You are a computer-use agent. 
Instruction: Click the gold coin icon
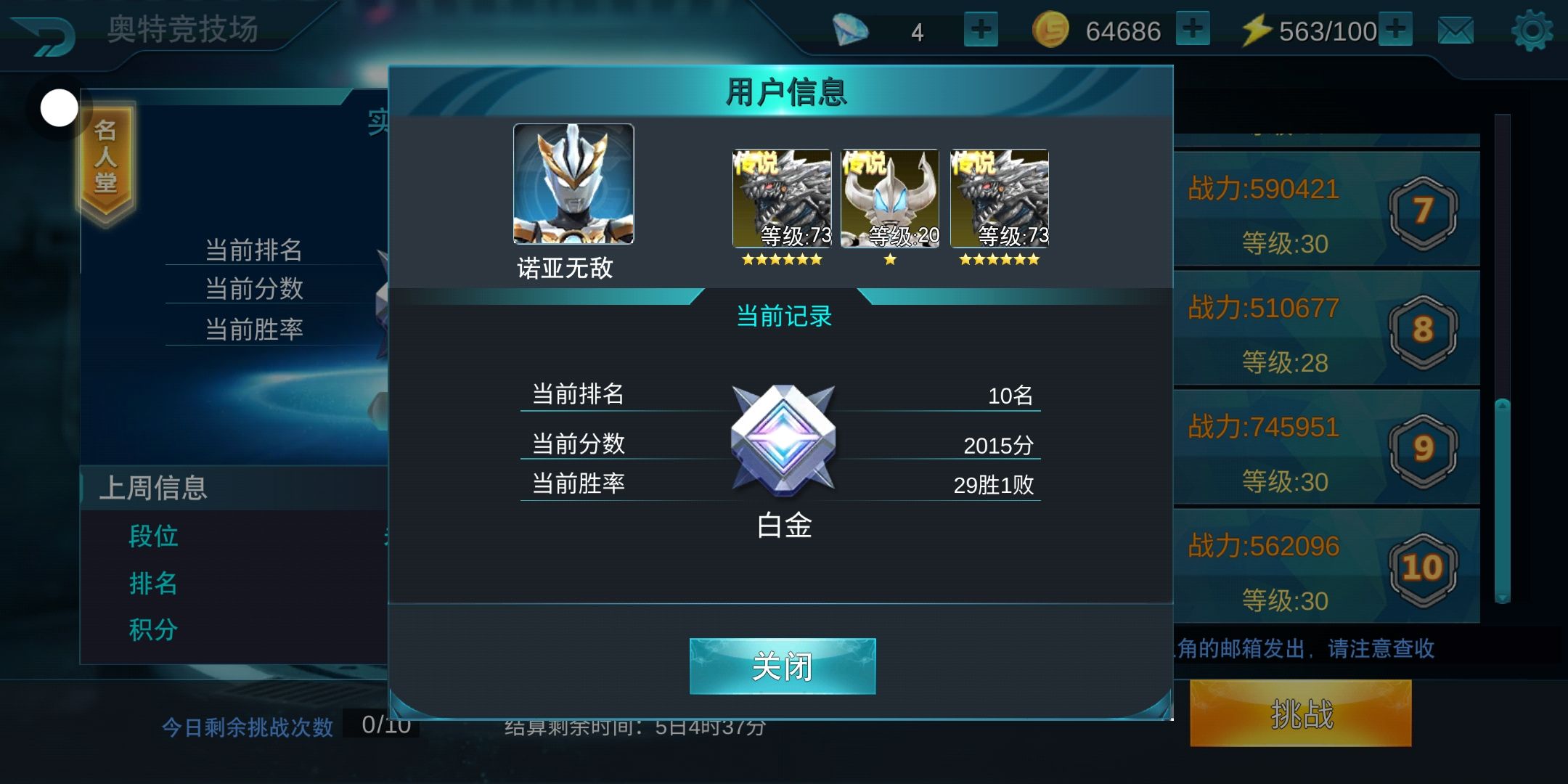coord(1050,30)
